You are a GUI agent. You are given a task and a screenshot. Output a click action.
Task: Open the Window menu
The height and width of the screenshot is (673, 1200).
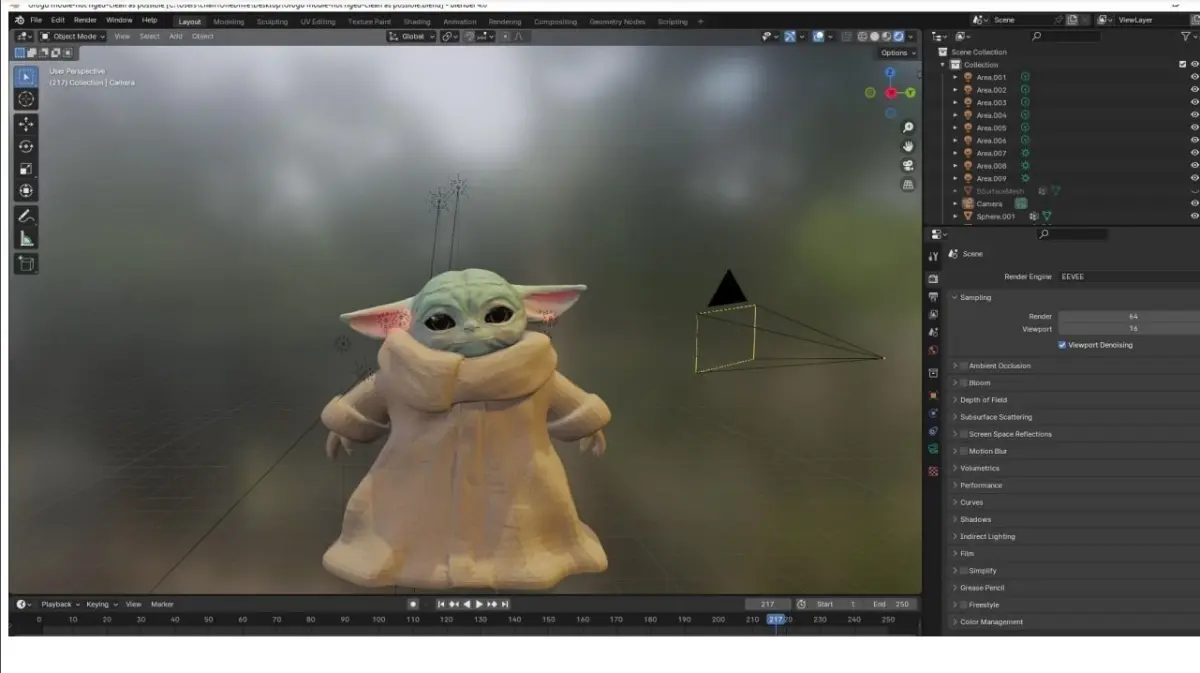pyautogui.click(x=119, y=20)
